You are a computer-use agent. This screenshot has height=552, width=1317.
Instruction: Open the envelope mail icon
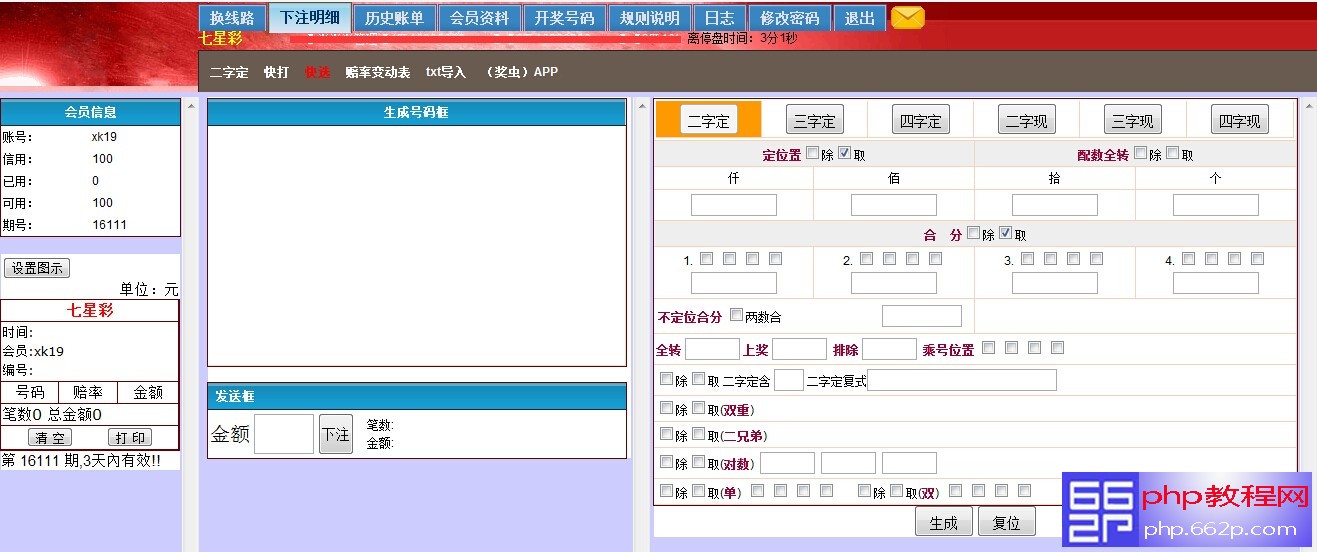pos(907,17)
